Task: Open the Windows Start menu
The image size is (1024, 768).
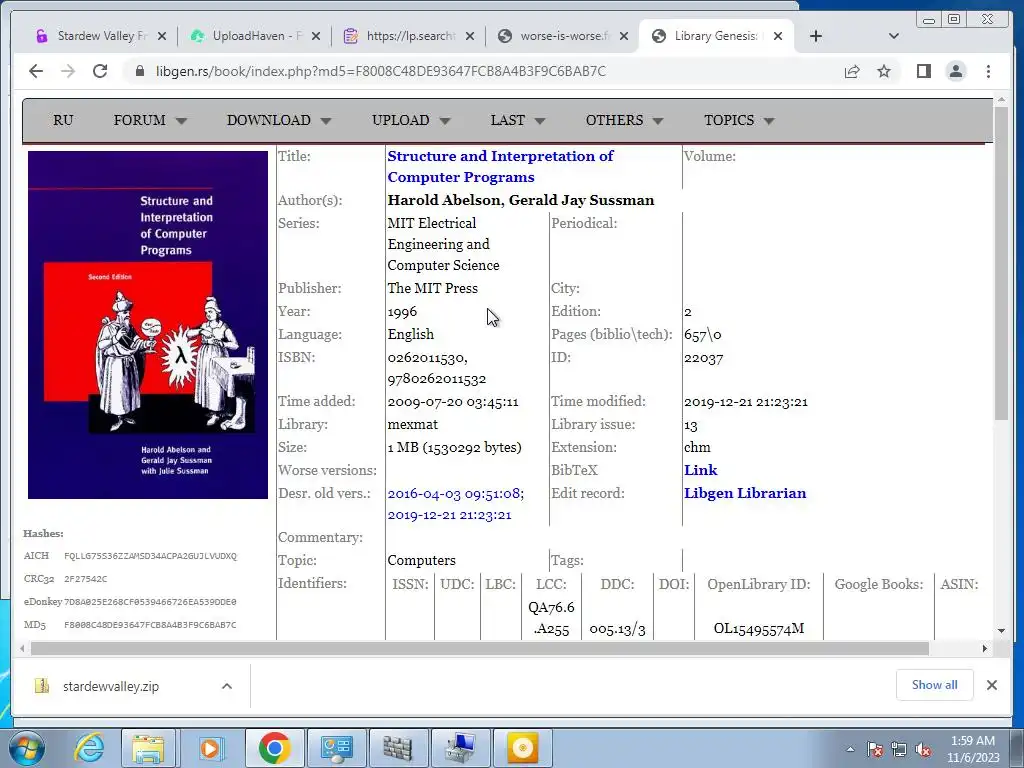Action: (26, 748)
